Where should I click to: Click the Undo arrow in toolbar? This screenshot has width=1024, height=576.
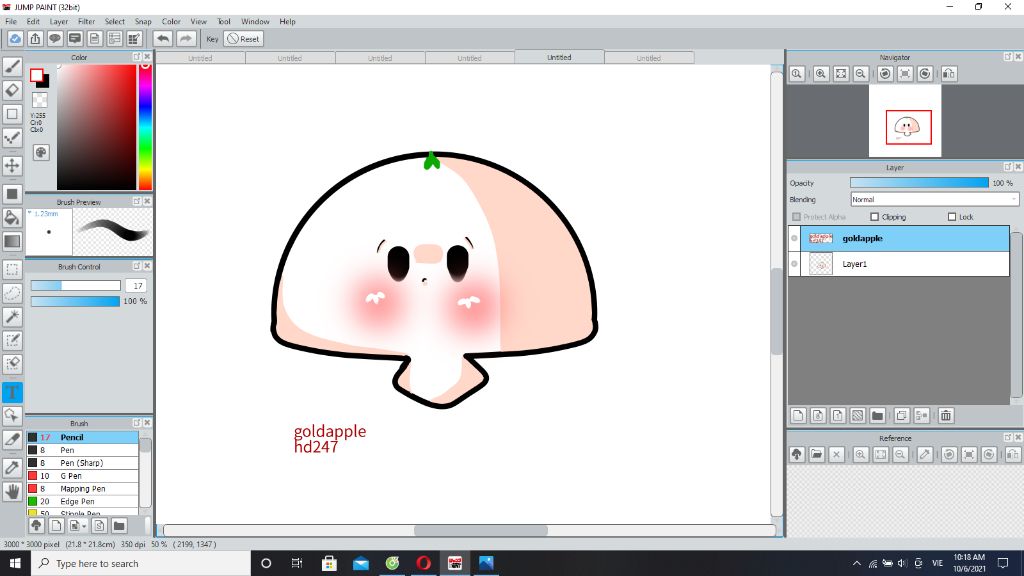163,39
